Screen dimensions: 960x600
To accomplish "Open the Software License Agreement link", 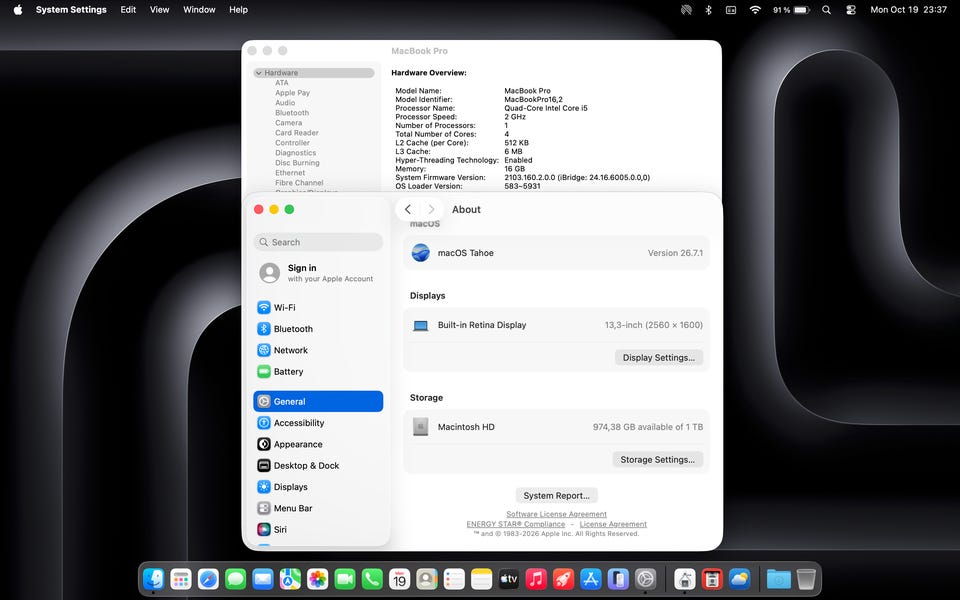I will [557, 514].
